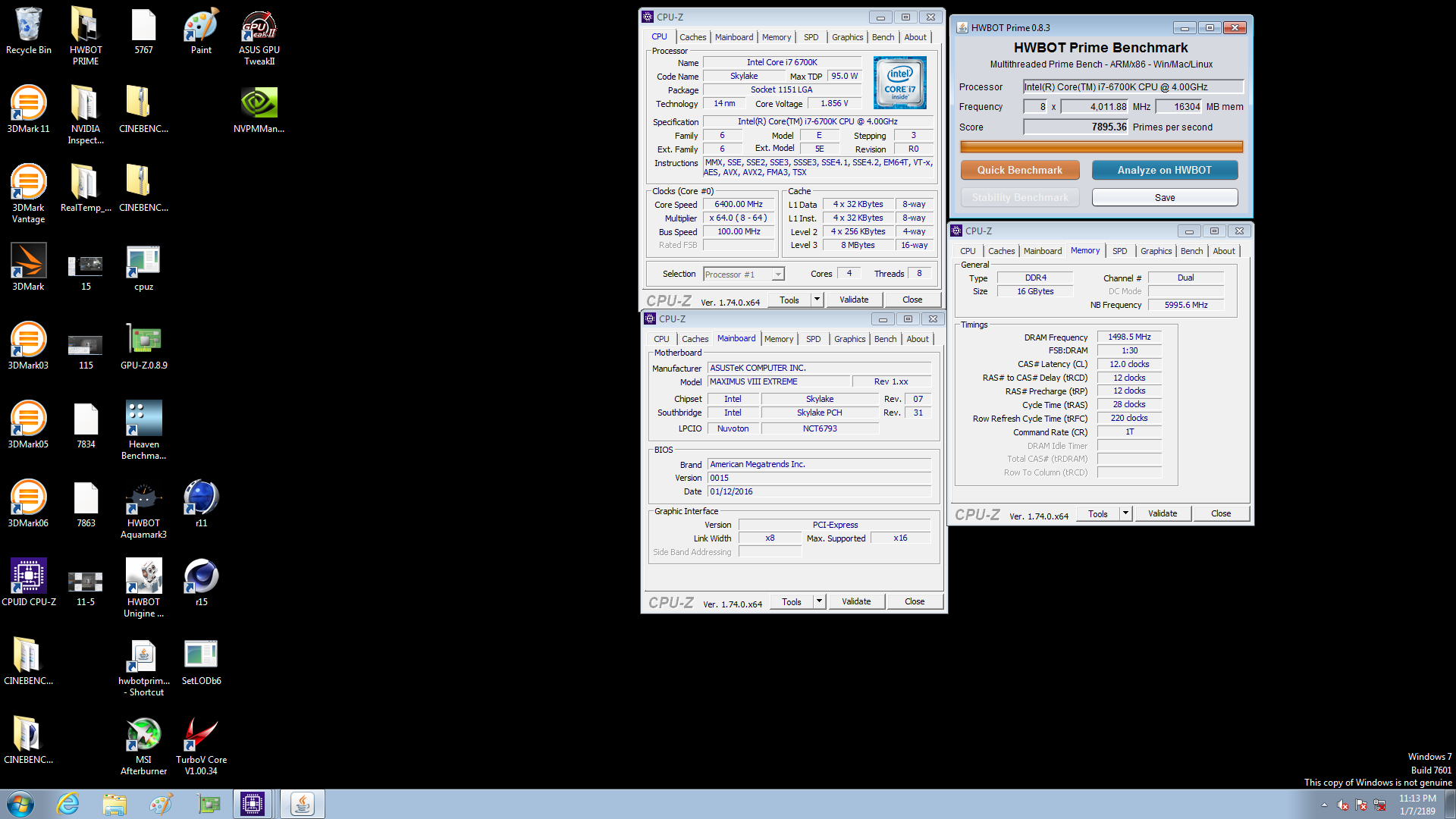Click Close button in Mainboard CPU-Z window
The height and width of the screenshot is (819, 1456).
[914, 602]
